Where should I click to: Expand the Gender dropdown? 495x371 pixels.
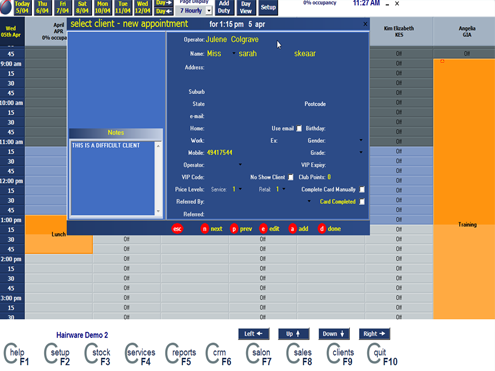(x=361, y=140)
